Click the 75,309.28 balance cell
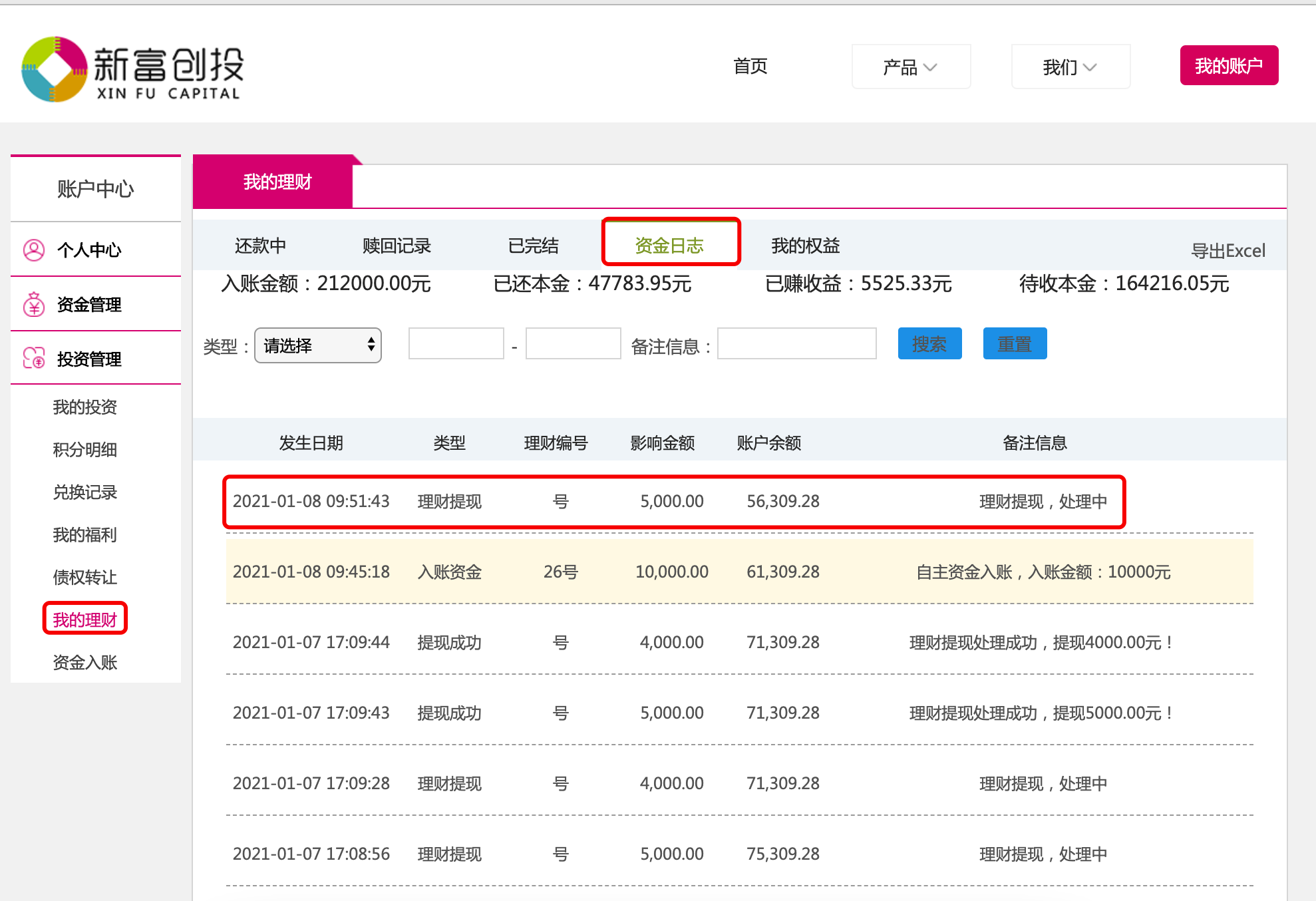1316x901 pixels. click(x=783, y=854)
